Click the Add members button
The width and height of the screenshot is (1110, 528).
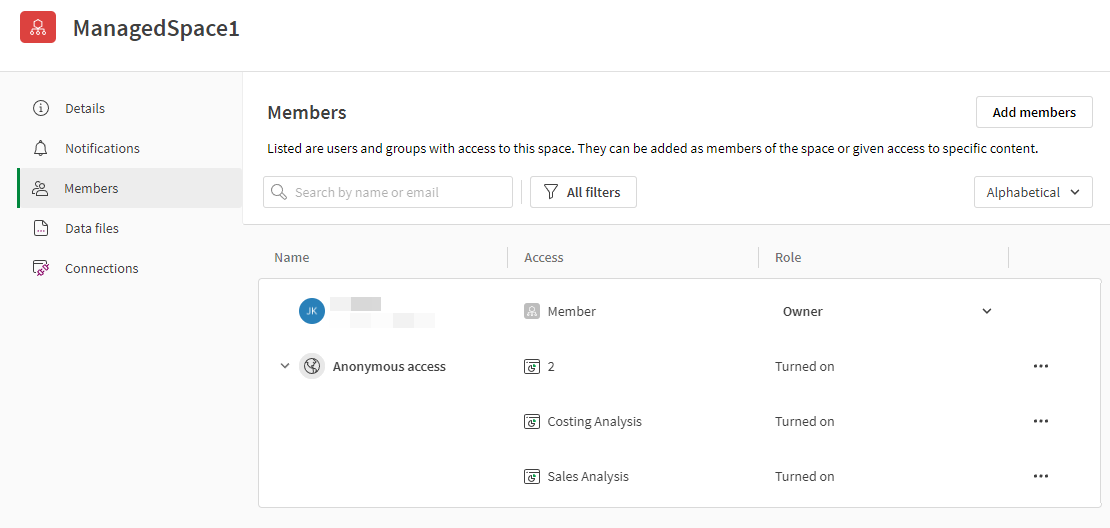pyautogui.click(x=1034, y=113)
